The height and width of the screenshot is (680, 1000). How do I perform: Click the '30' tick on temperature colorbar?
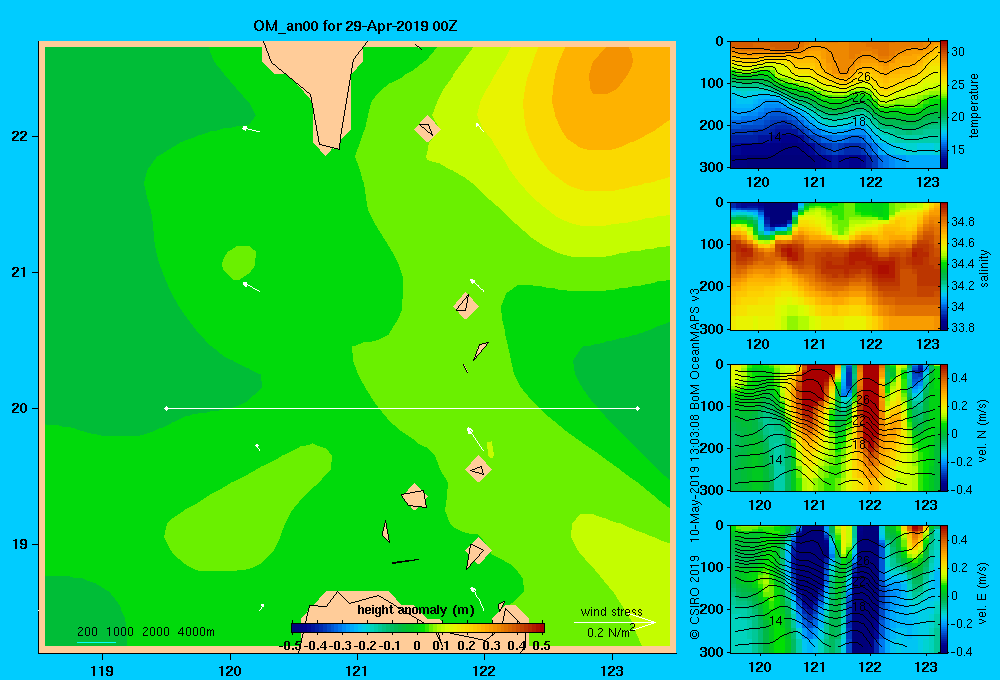click(x=958, y=52)
